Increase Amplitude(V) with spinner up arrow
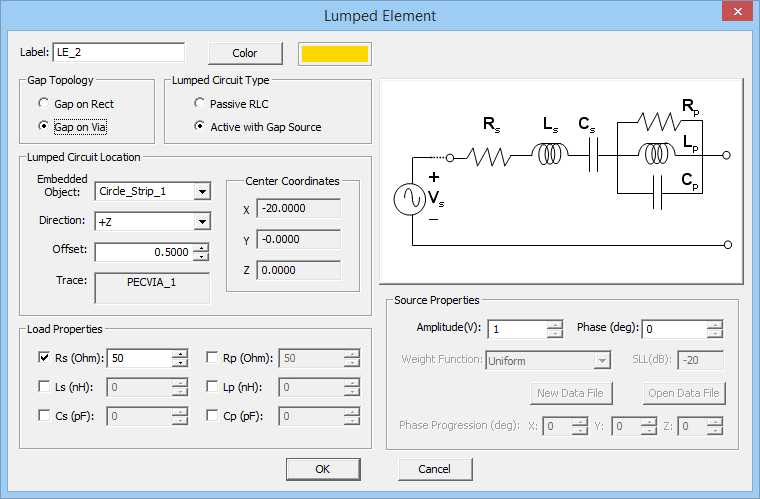Image resolution: width=760 pixels, height=499 pixels. coord(555,325)
